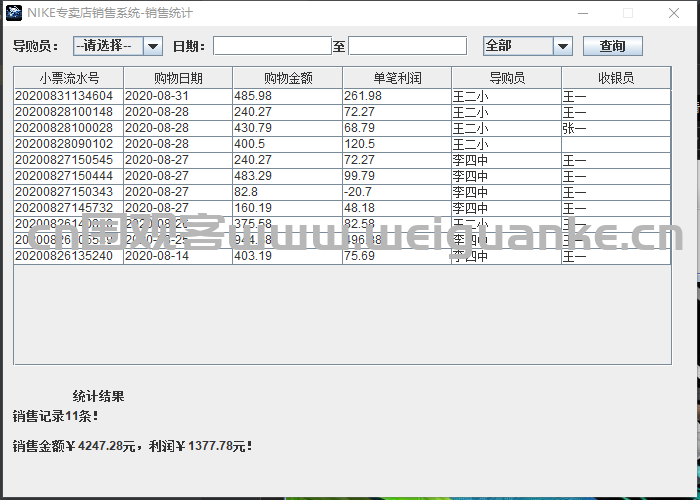Click the start date input field
Screen dimensions: 700x500
coord(272,46)
